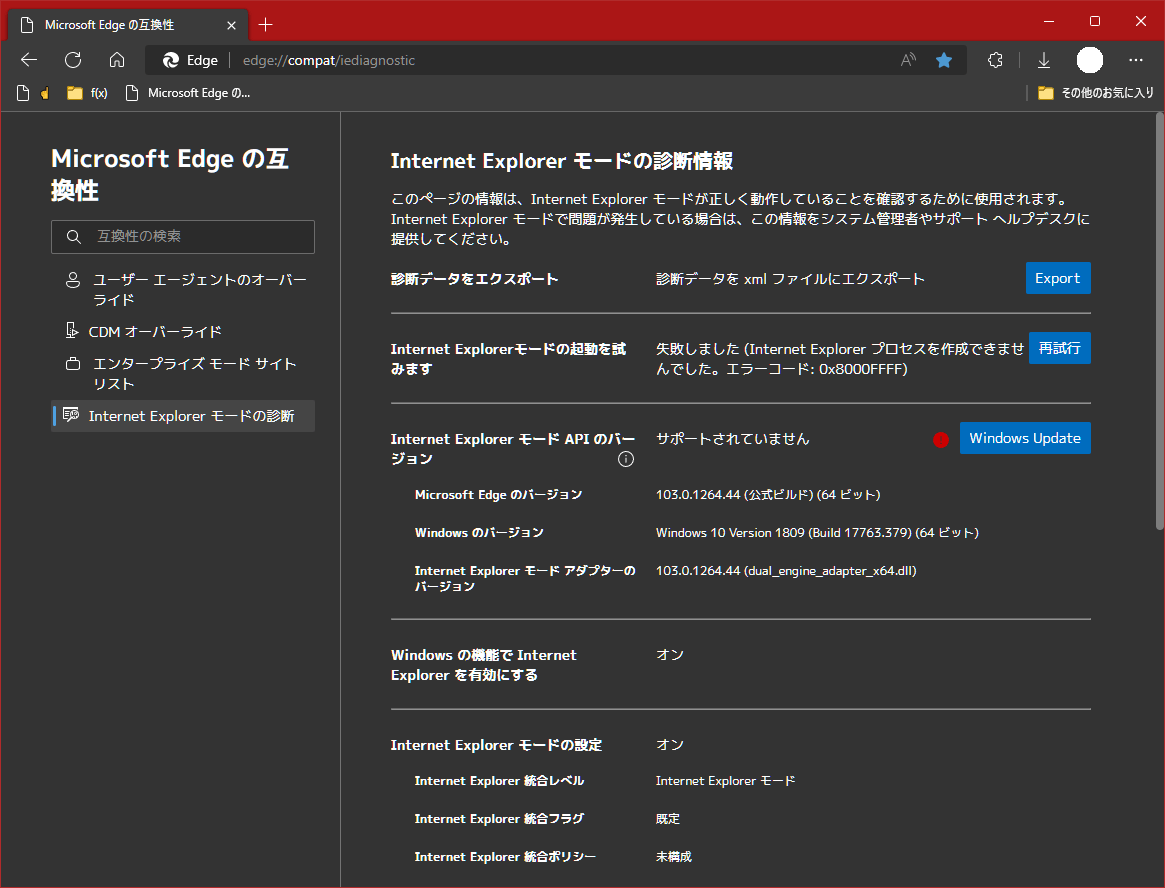The height and width of the screenshot is (888, 1165).
Task: Toggle the favorites star icon
Action: (x=944, y=60)
